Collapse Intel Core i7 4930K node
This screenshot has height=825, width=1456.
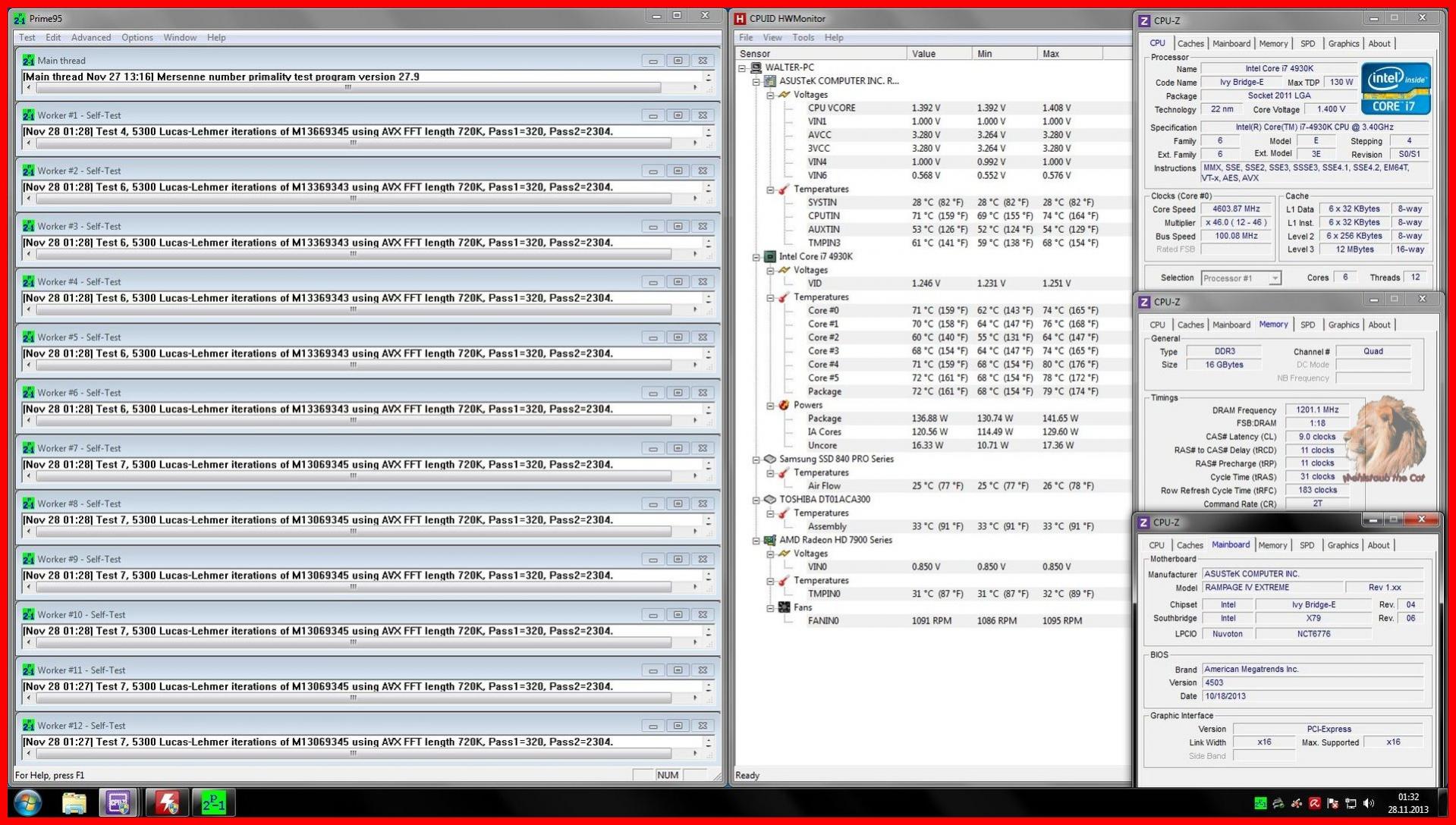[x=756, y=257]
